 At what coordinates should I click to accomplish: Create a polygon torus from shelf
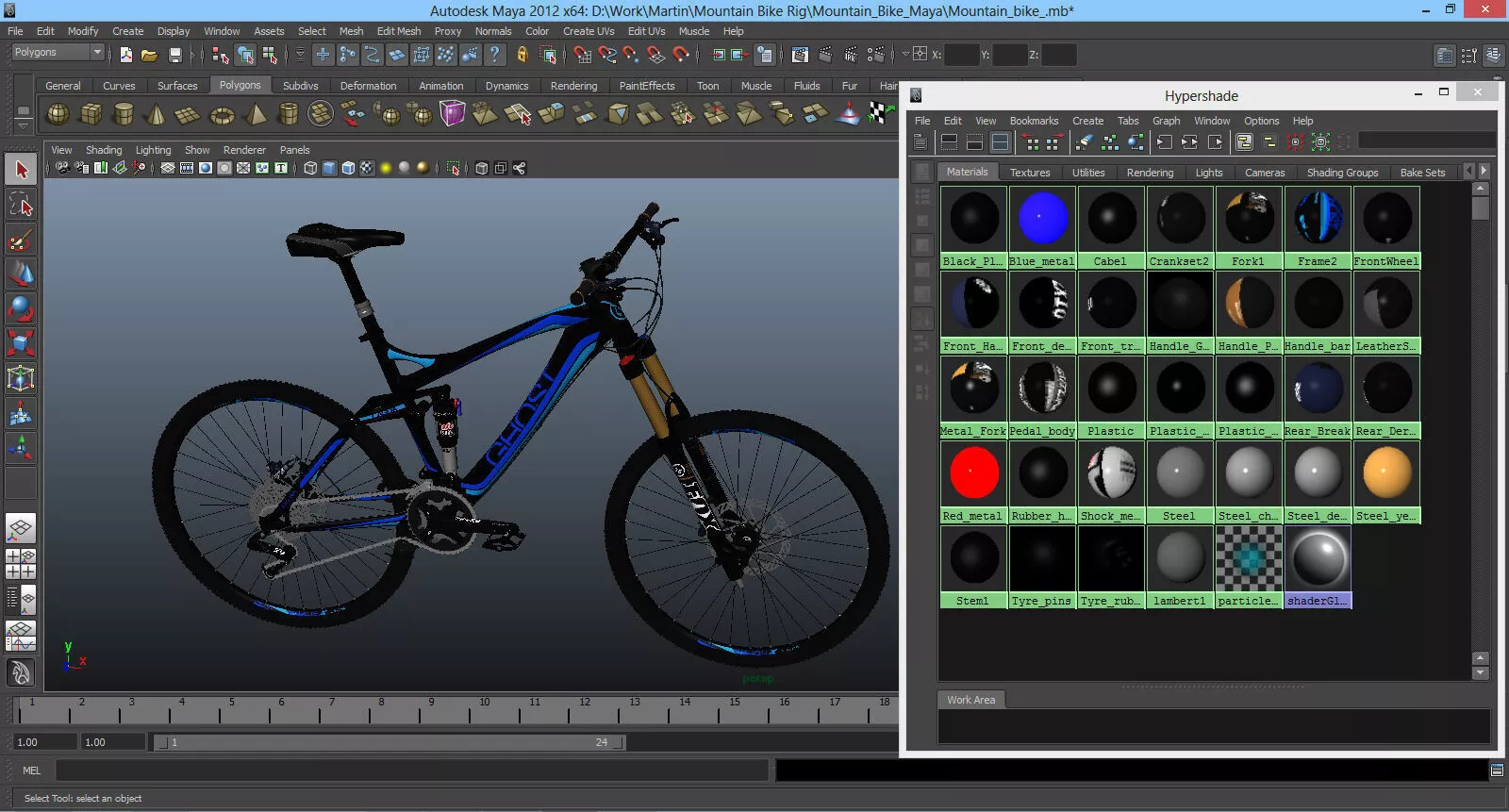[222, 114]
